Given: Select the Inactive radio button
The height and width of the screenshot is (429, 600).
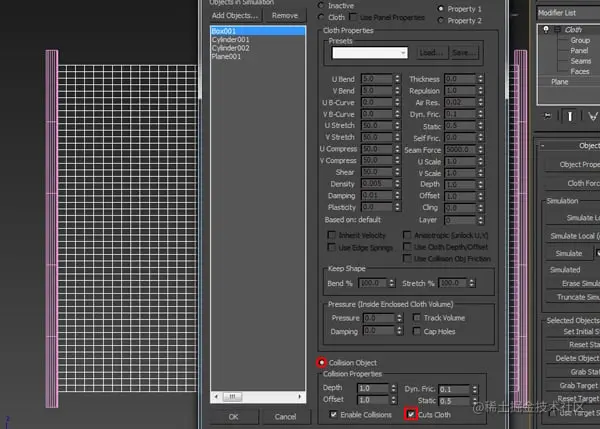Looking at the screenshot, I should coord(321,5).
